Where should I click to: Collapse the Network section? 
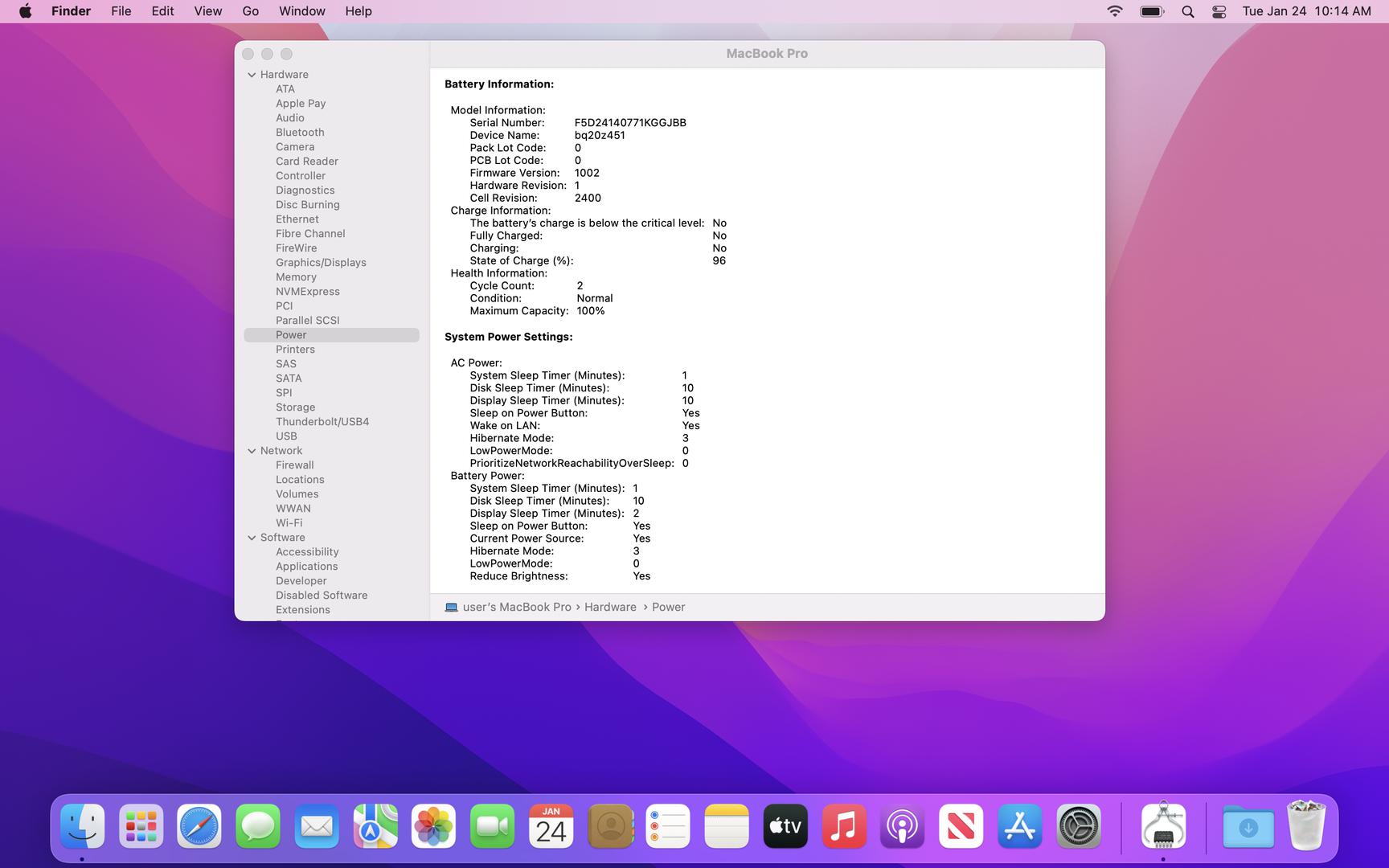coord(252,451)
